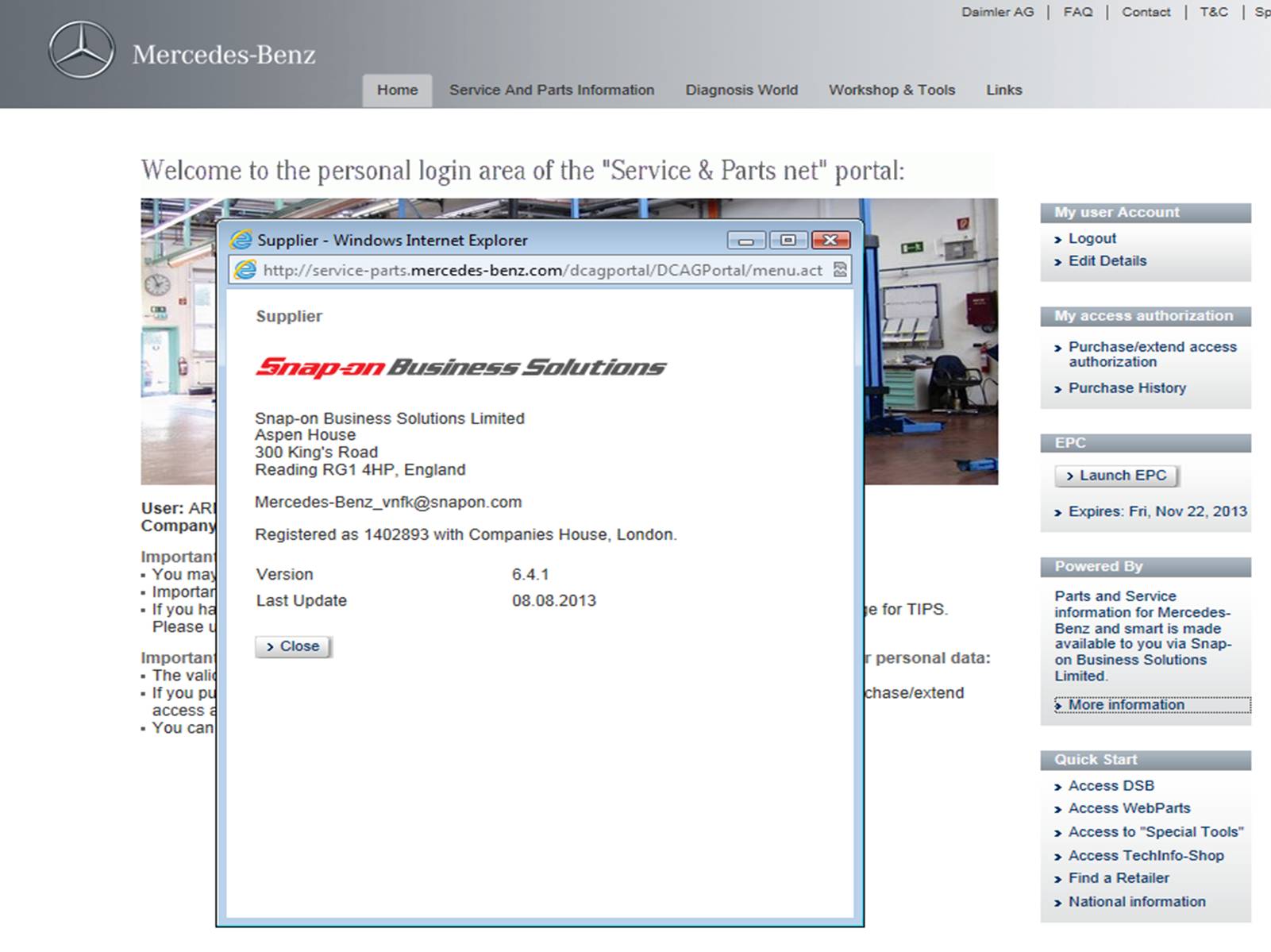The width and height of the screenshot is (1271, 952).
Task: Click Access WebParts link
Action: 1129,807
